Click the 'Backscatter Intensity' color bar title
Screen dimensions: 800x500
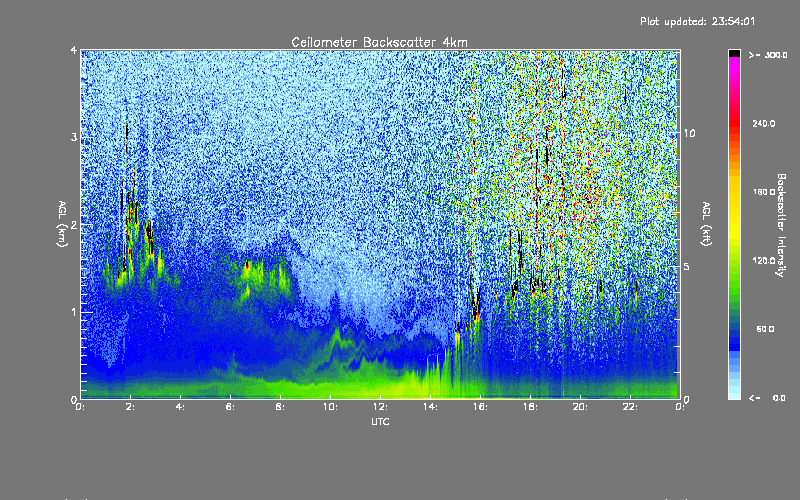[x=781, y=225]
